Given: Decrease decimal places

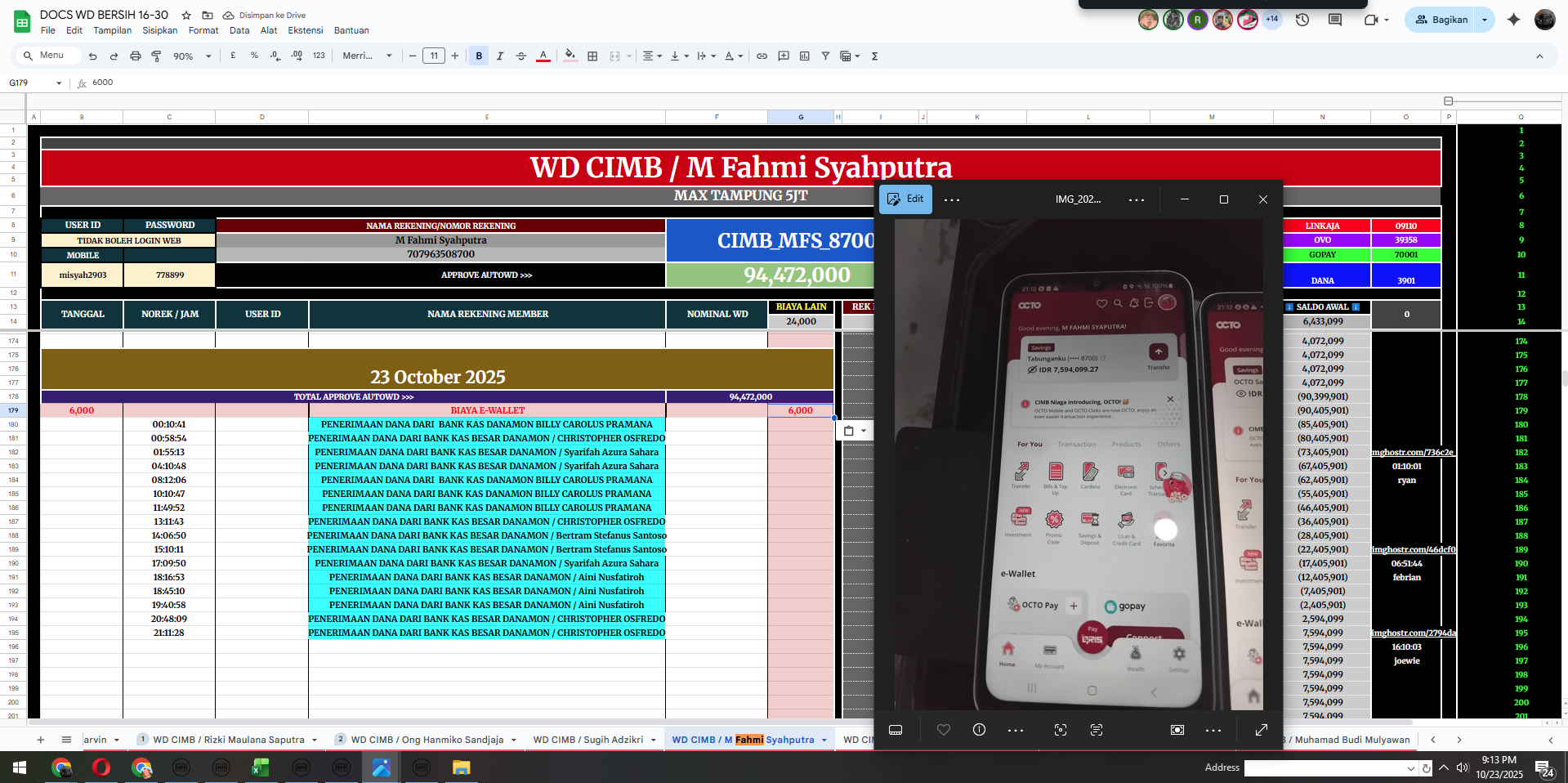Looking at the screenshot, I should point(275,56).
